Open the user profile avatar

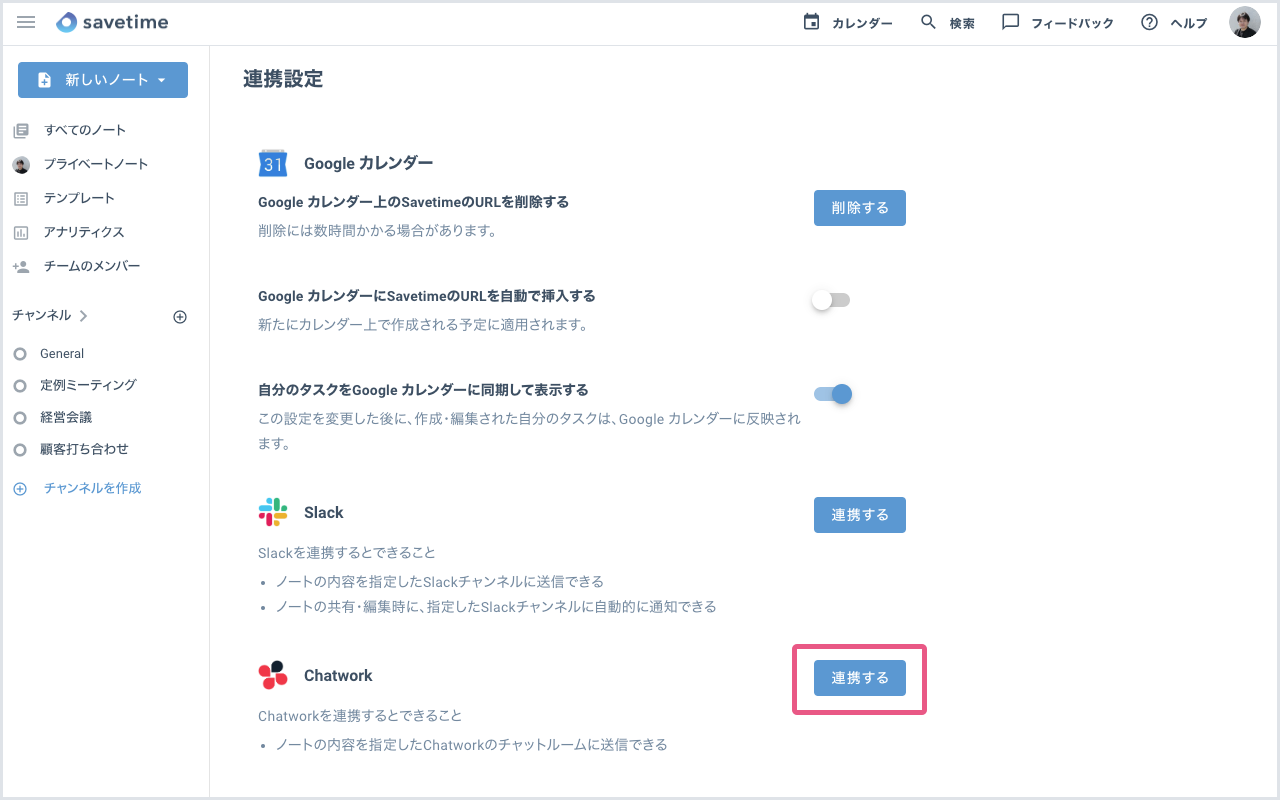[1244, 22]
